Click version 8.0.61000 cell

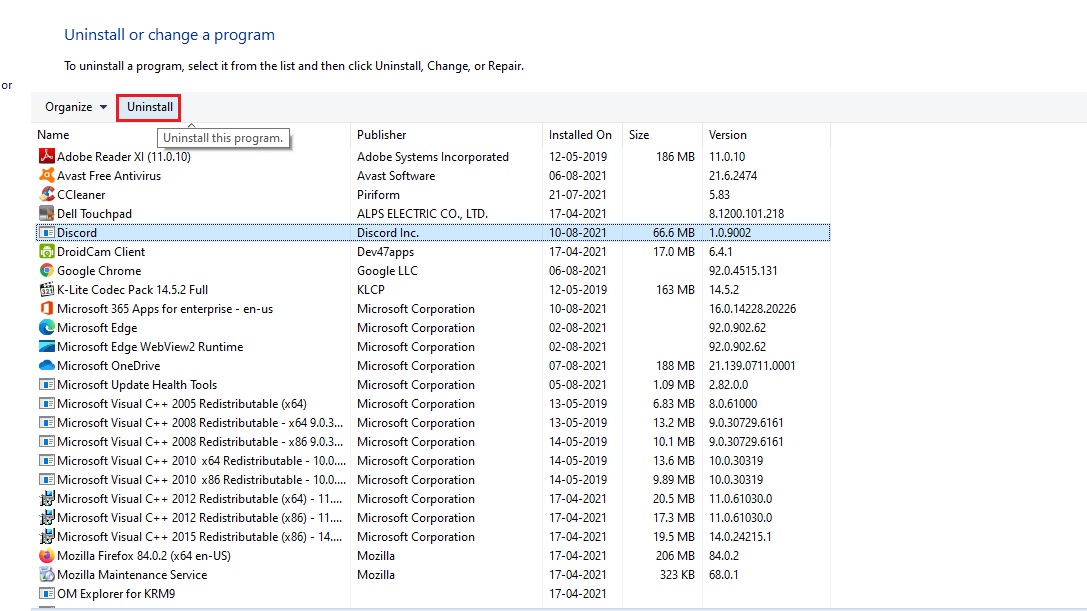coord(733,404)
